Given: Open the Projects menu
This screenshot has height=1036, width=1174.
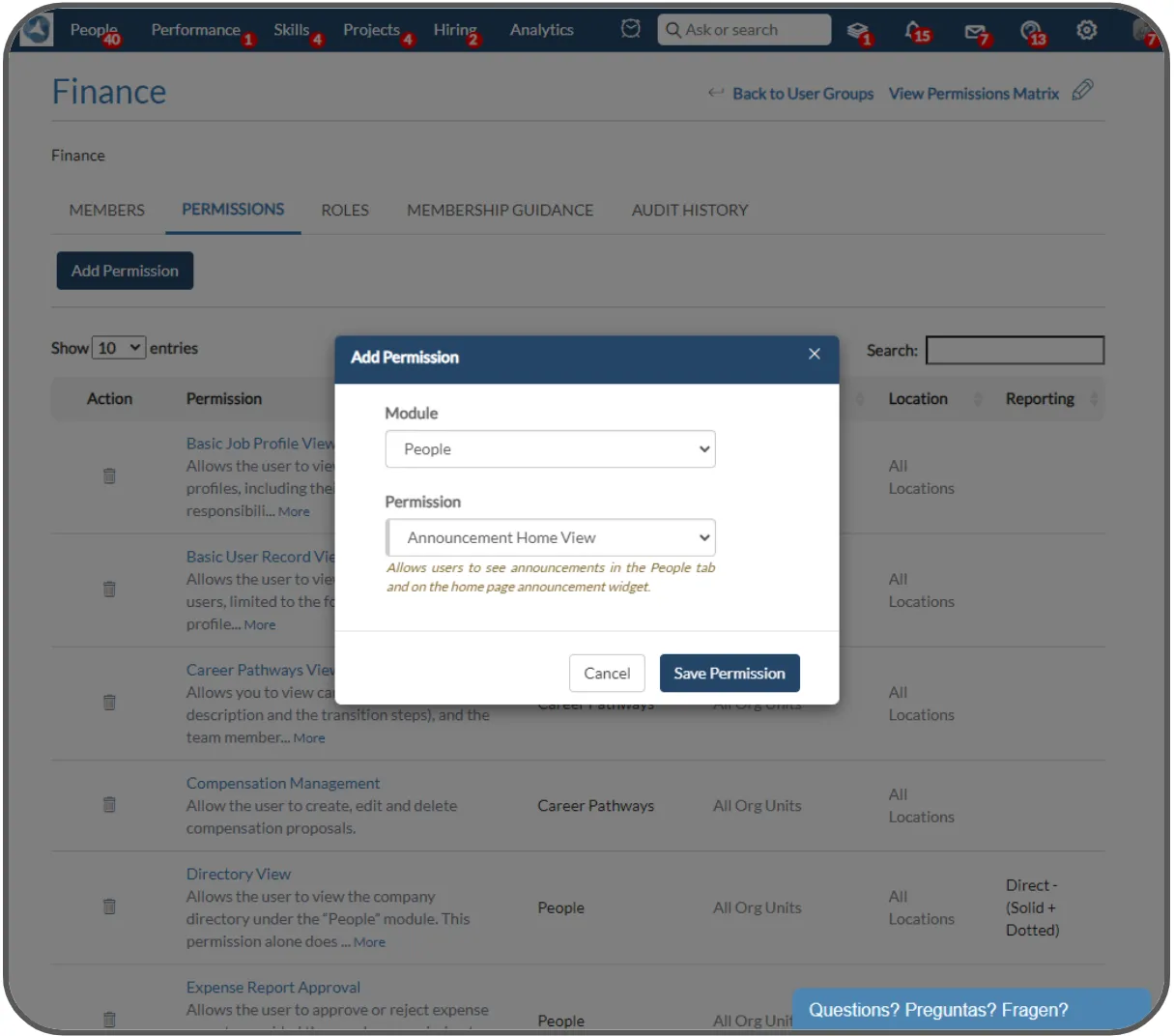Looking at the screenshot, I should coord(371,30).
